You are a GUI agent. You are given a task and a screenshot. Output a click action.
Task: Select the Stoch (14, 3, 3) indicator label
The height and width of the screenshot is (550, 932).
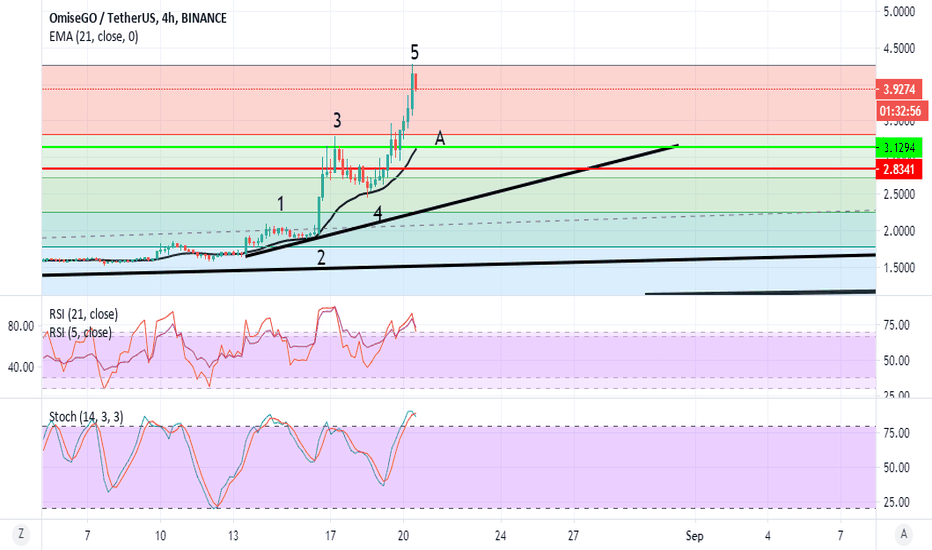[86, 417]
